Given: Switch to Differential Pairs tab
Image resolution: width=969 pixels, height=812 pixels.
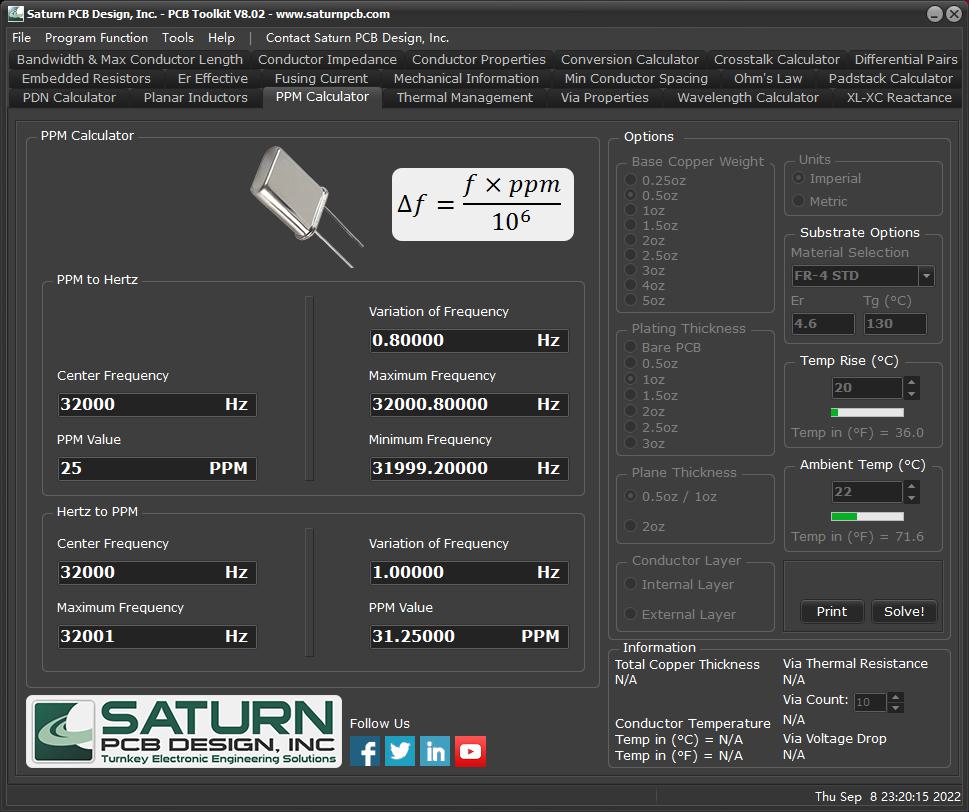Looking at the screenshot, I should pyautogui.click(x=906, y=59).
